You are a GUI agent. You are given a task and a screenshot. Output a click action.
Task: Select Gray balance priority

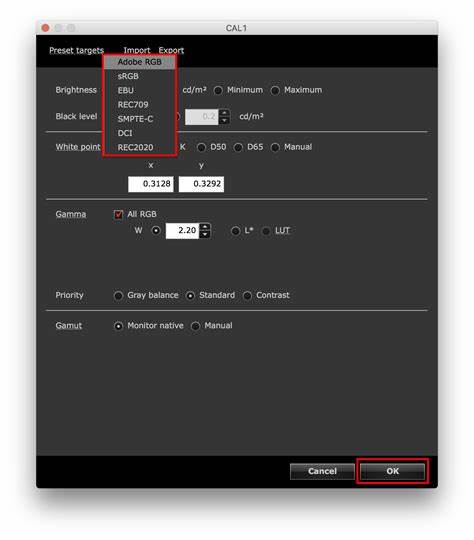click(x=118, y=296)
